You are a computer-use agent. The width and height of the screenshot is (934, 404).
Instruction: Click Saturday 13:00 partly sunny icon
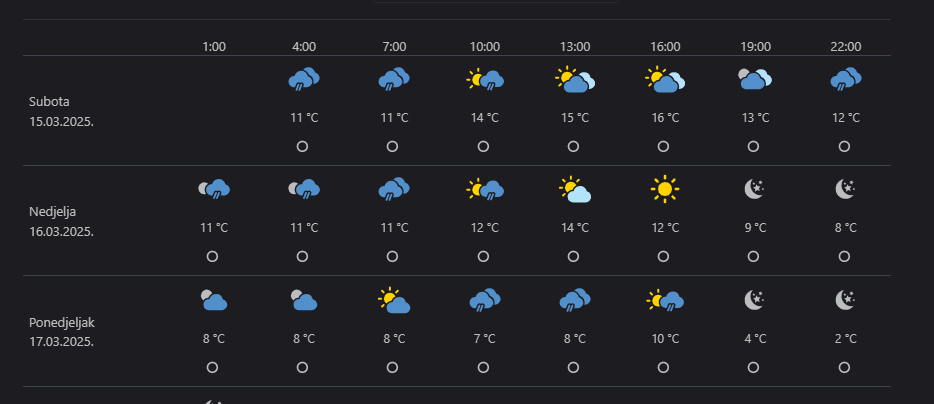[x=574, y=79]
